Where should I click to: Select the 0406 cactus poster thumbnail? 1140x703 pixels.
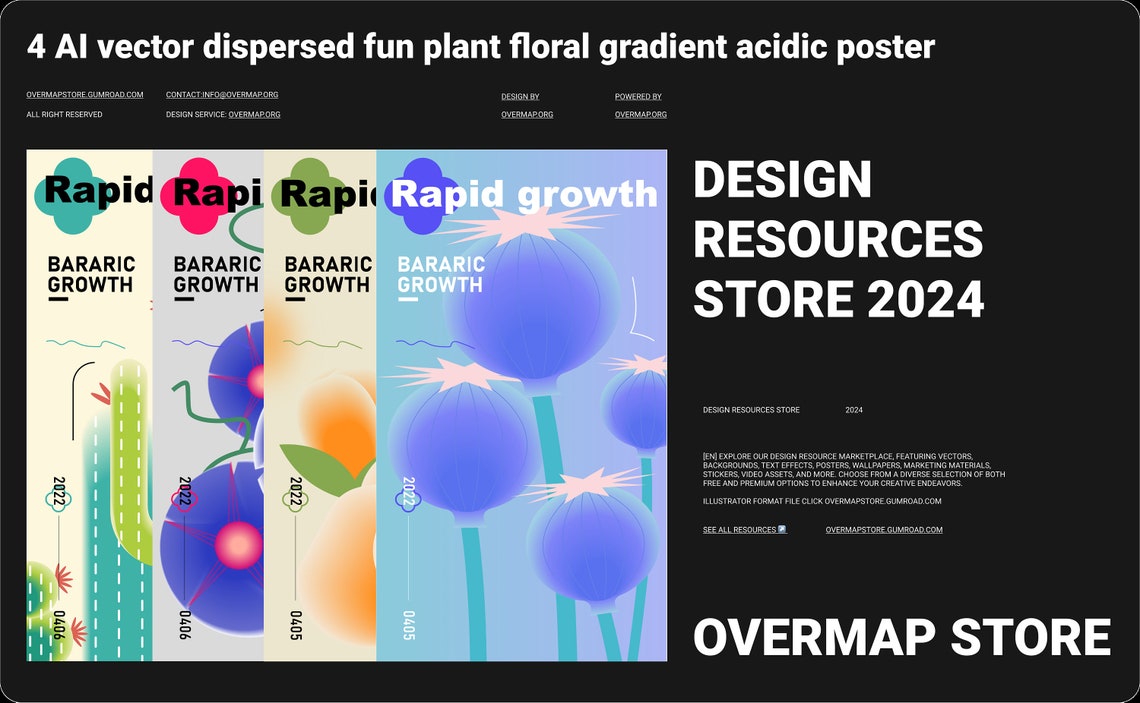coord(90,400)
